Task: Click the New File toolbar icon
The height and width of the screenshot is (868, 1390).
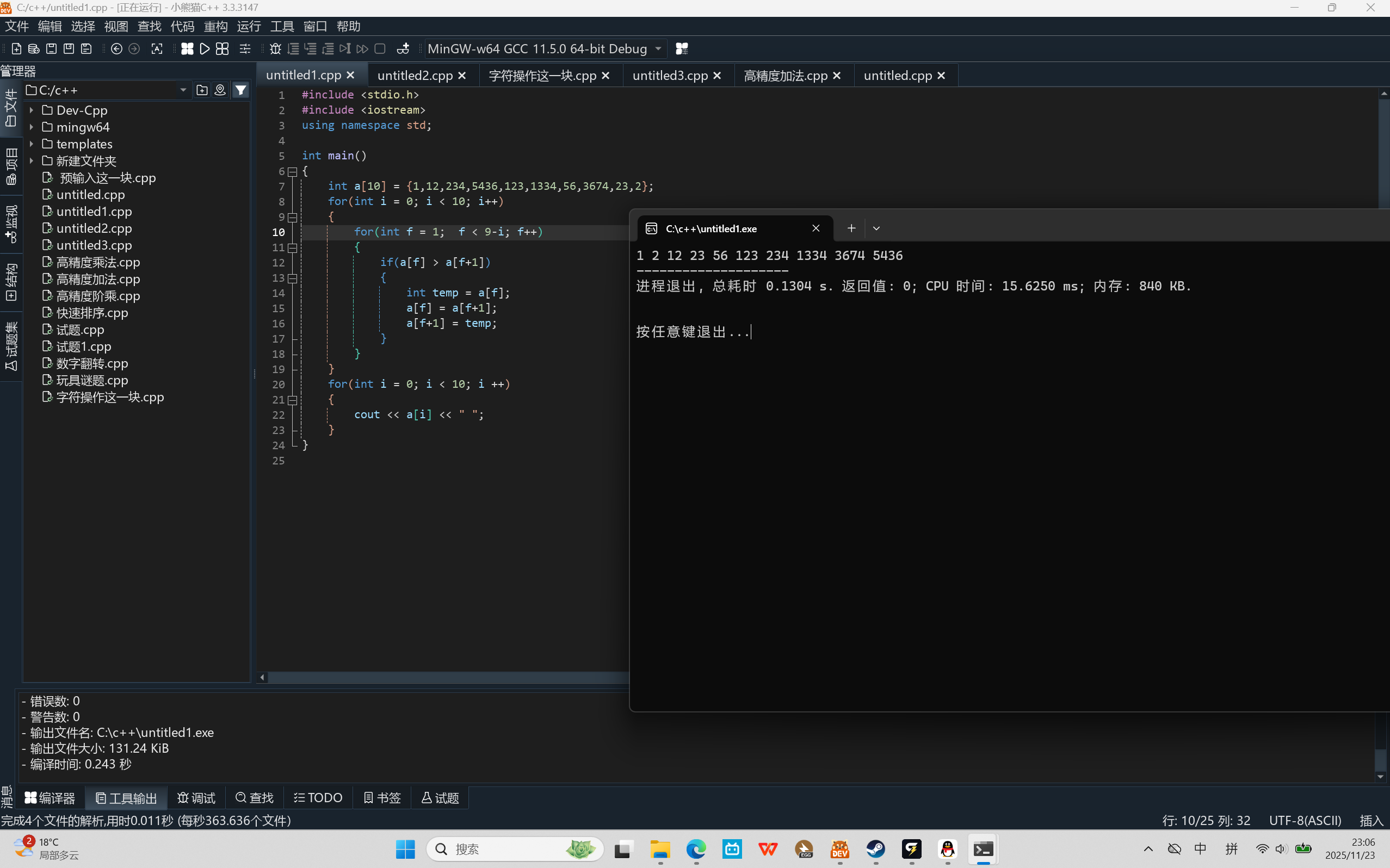Action: pos(17,49)
